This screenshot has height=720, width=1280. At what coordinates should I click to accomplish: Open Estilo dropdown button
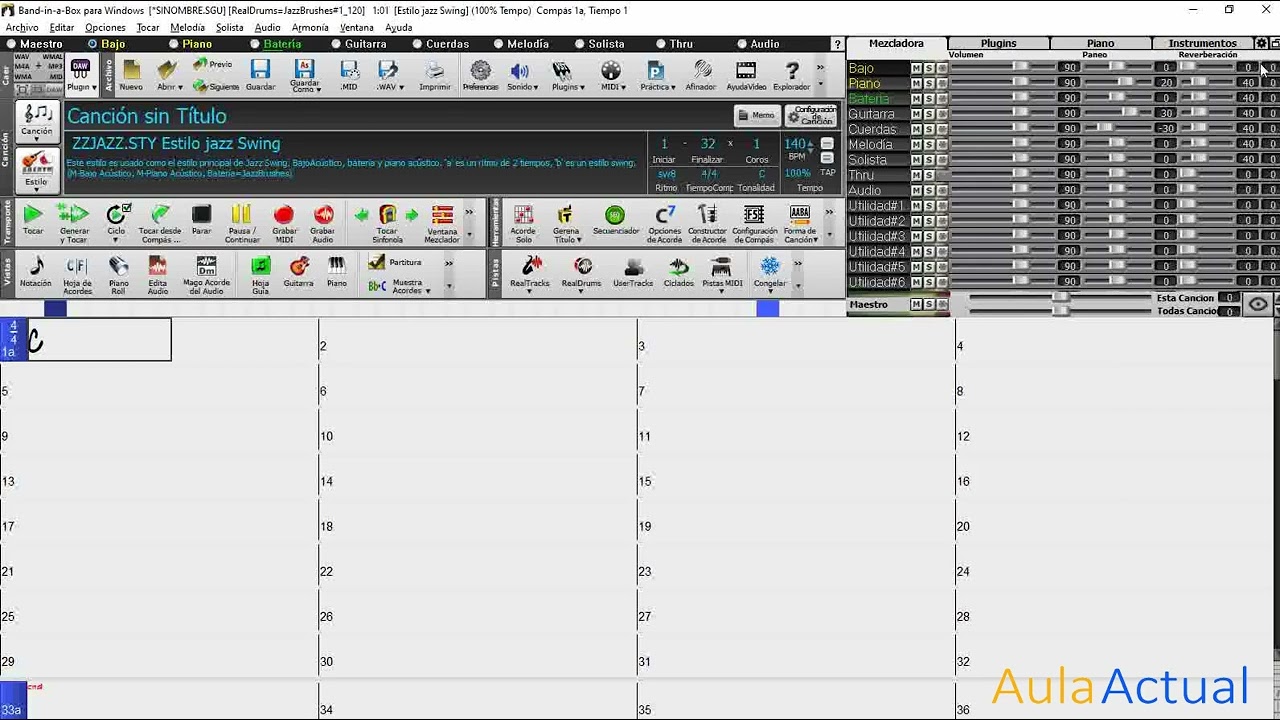coord(36,171)
